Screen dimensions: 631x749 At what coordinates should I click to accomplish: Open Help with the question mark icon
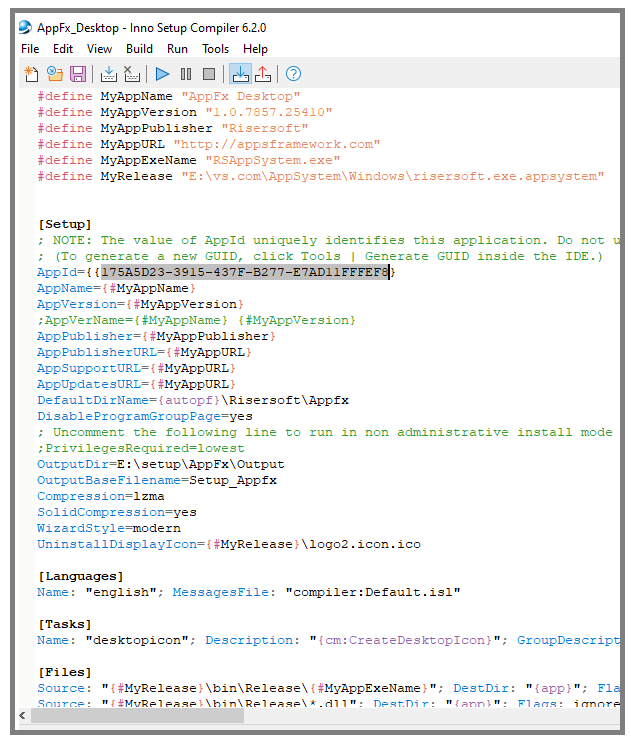click(293, 74)
